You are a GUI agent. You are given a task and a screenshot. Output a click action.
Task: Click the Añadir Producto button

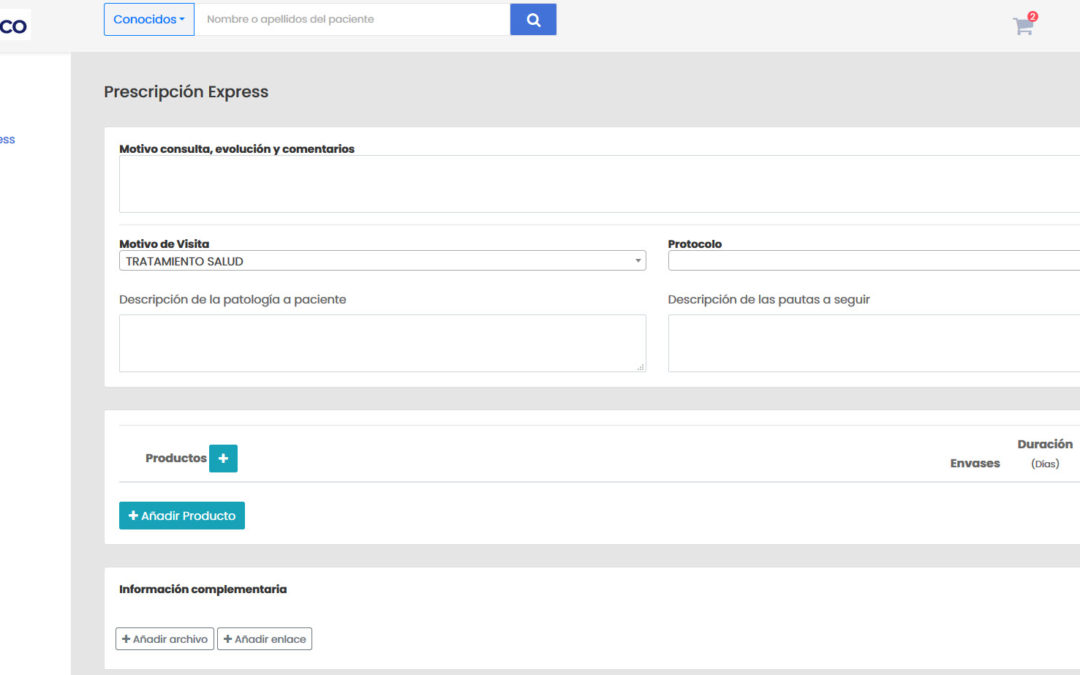tap(182, 516)
